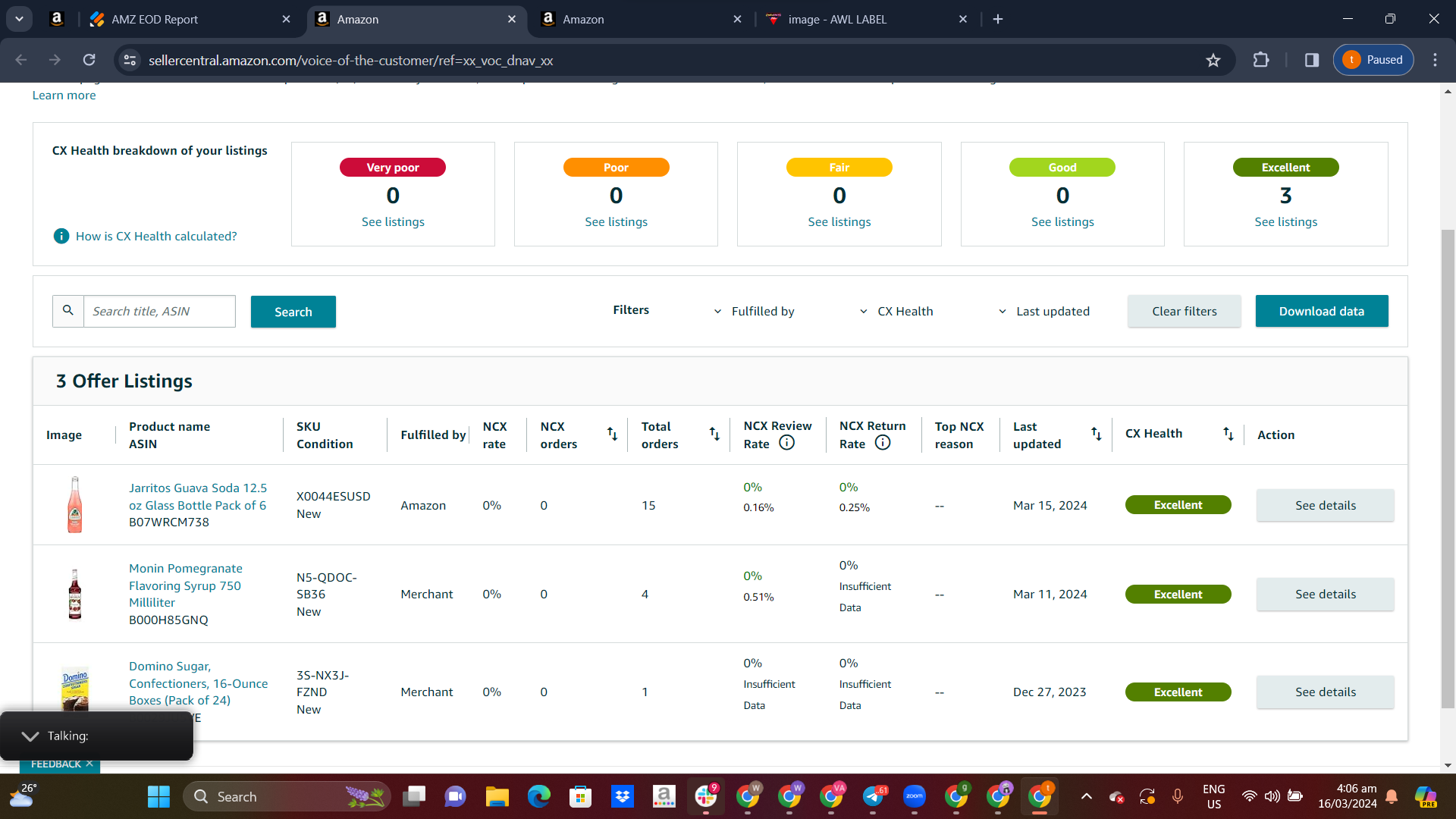1456x819 pixels.
Task: Click the Download data button
Action: [1322, 312]
